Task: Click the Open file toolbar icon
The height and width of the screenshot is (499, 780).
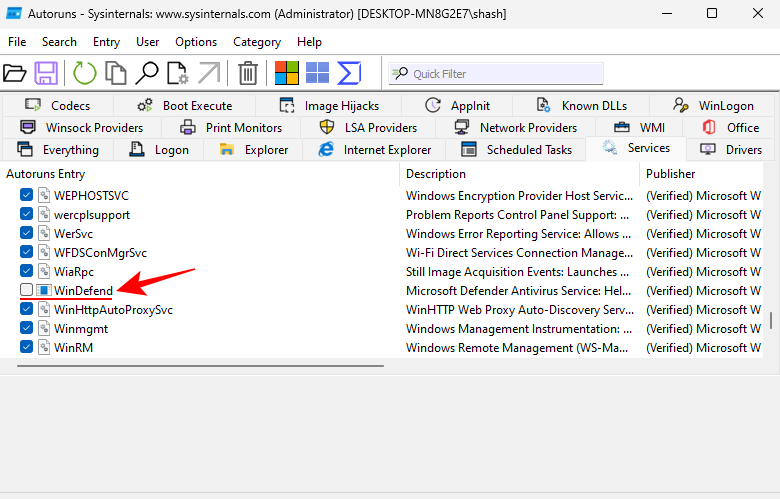Action: click(15, 73)
